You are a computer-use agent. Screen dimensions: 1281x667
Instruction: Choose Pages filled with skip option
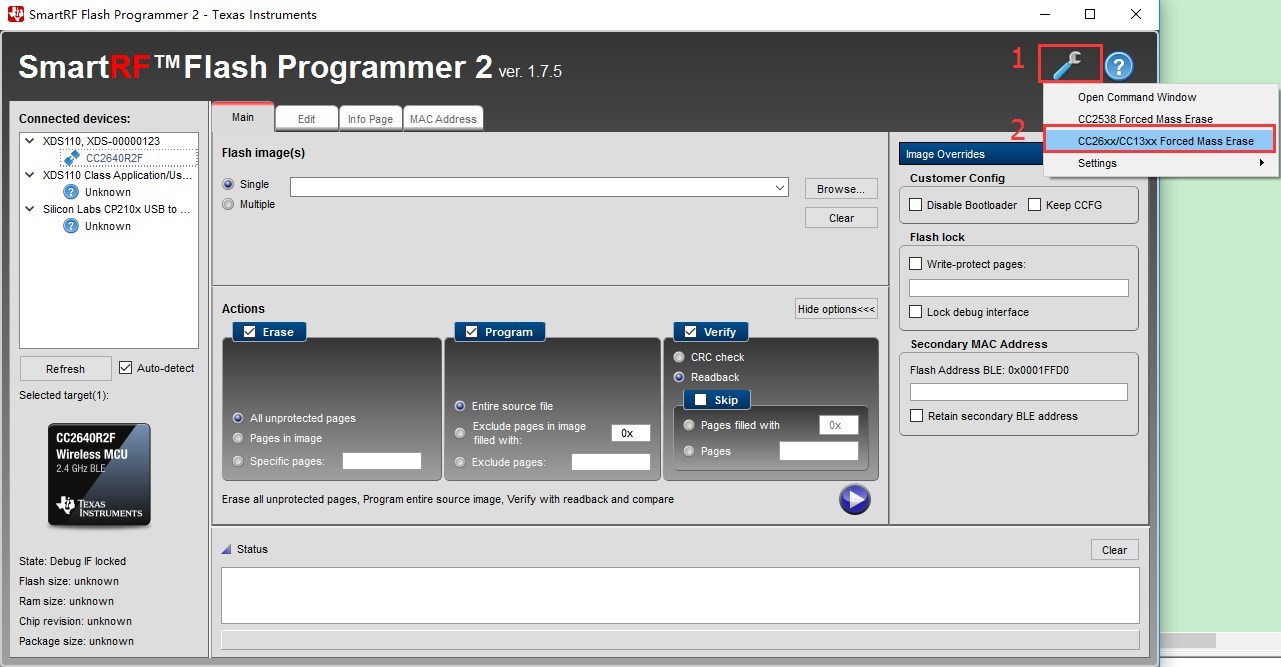pos(689,425)
